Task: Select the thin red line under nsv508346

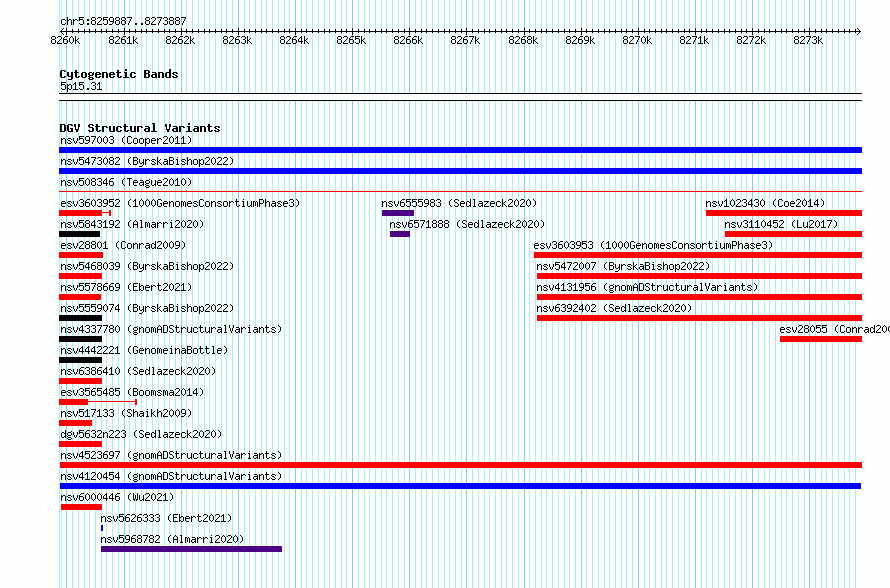Action: (460, 192)
